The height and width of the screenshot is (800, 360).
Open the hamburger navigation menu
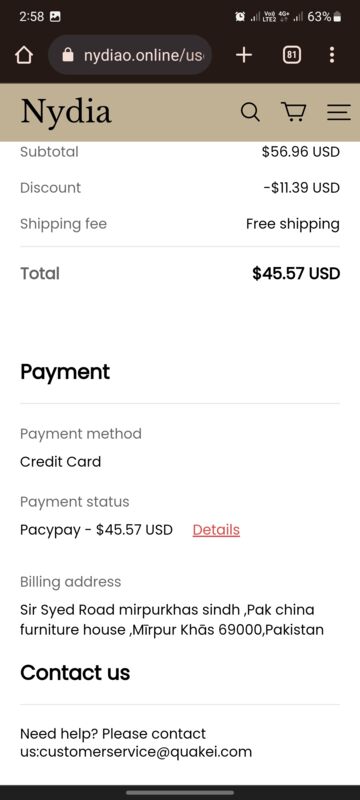point(339,112)
